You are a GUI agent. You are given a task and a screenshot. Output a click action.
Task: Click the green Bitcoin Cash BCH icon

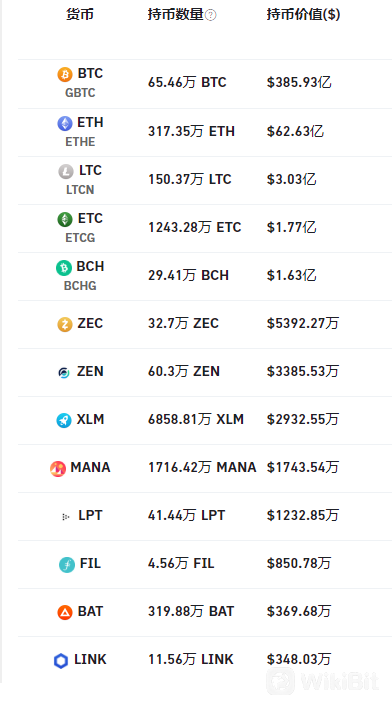tap(64, 268)
